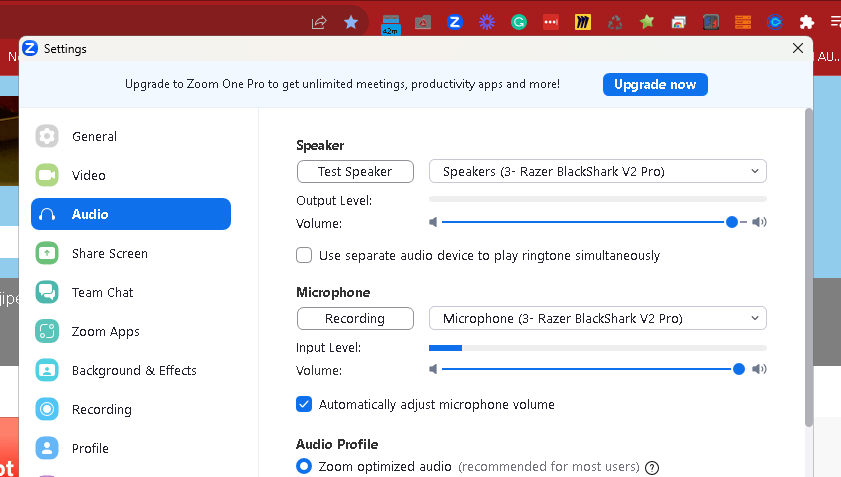The image size is (841, 477).
Task: Click the dark square red-blue extension icon
Action: [711, 22]
